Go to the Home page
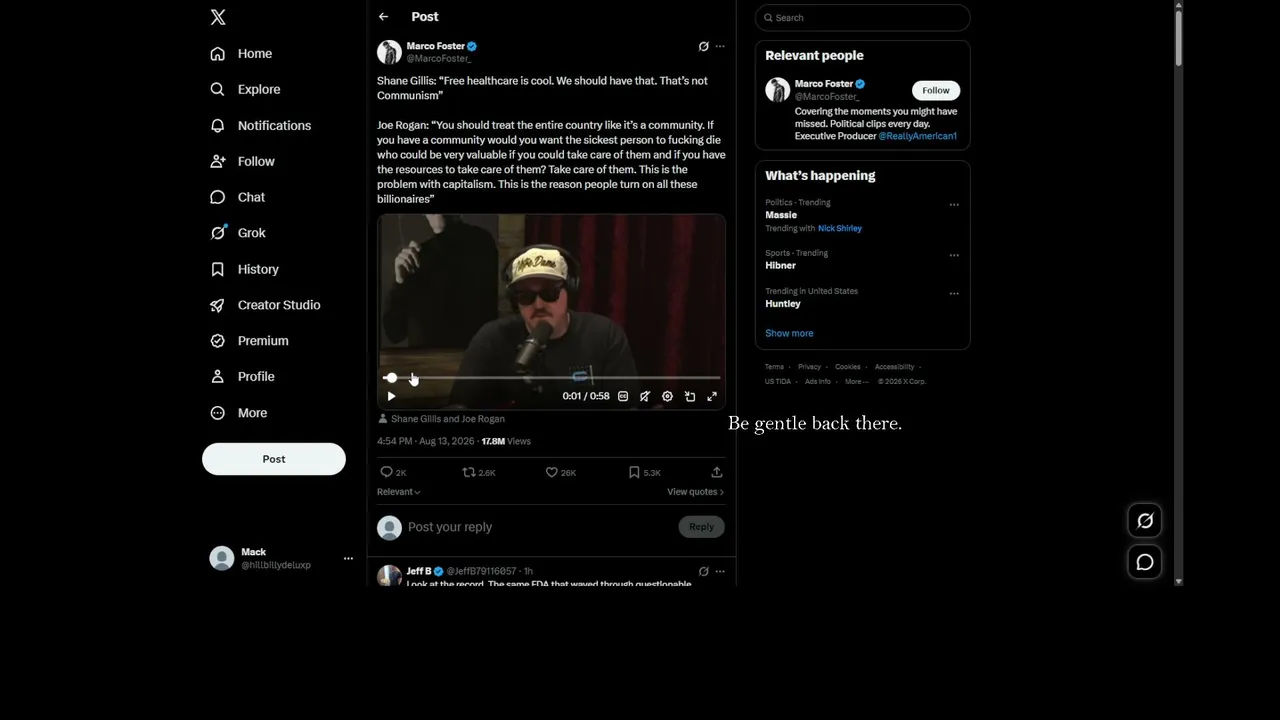Screen dimensions: 1280x720 click(241, 54)
